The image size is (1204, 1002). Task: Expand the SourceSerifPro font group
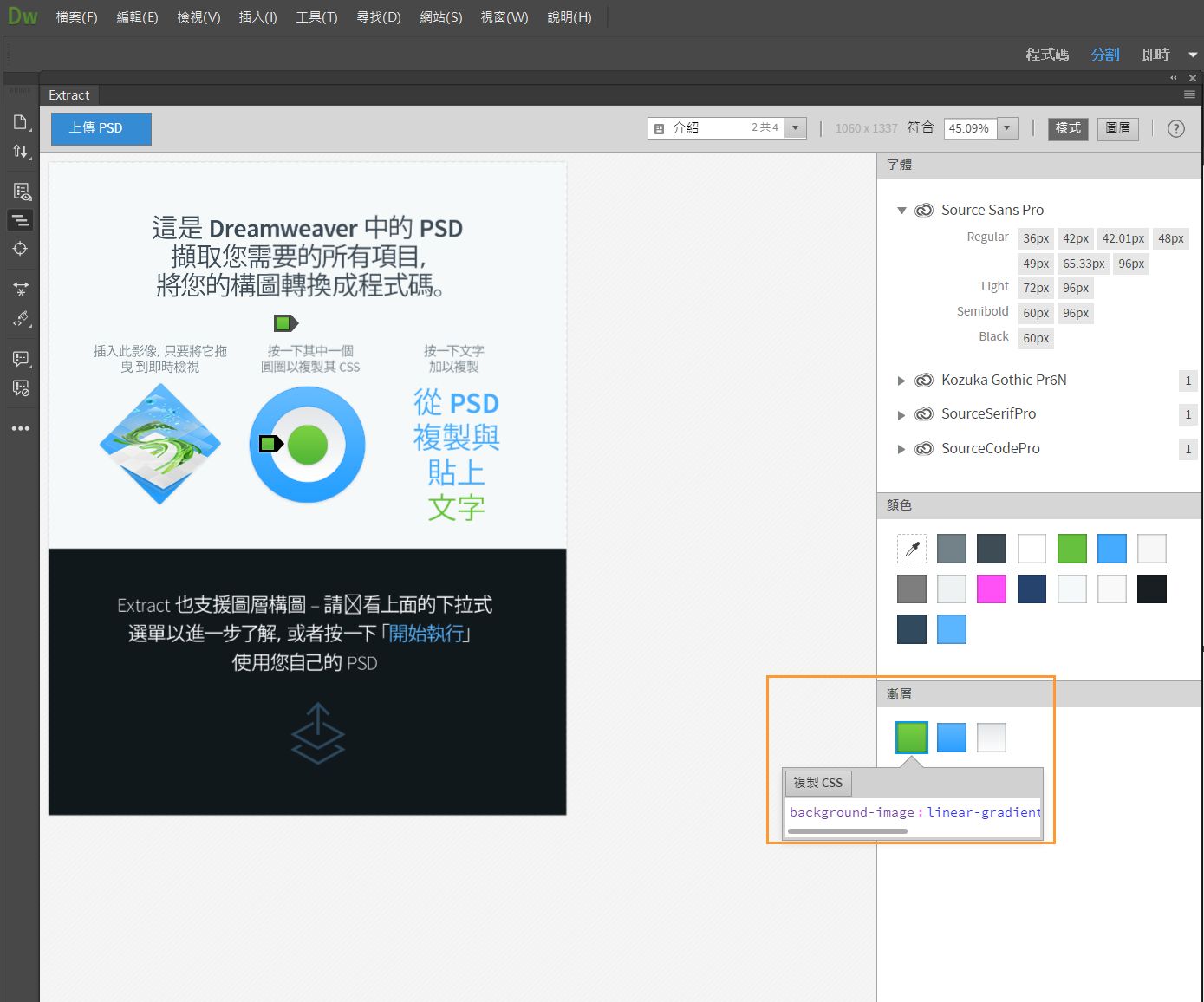[901, 414]
